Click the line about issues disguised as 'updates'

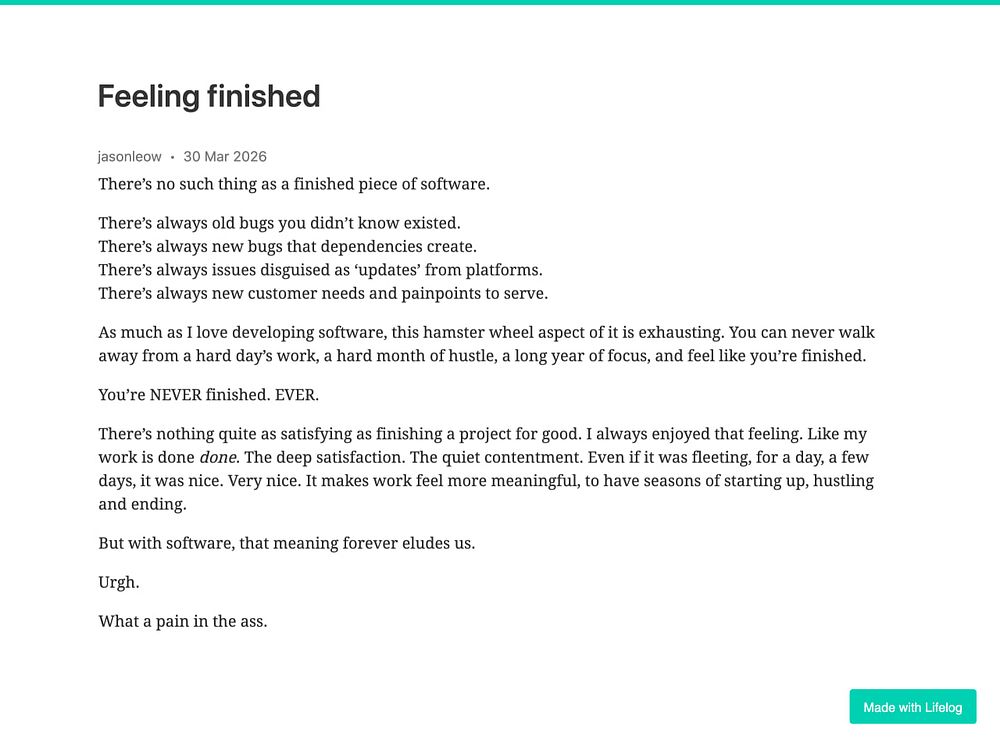coord(320,270)
